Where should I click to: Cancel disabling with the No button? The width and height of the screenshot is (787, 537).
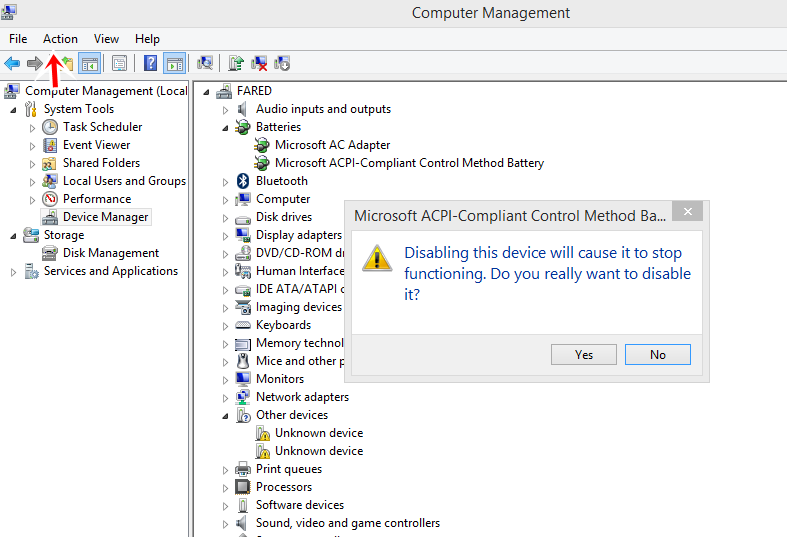click(658, 355)
